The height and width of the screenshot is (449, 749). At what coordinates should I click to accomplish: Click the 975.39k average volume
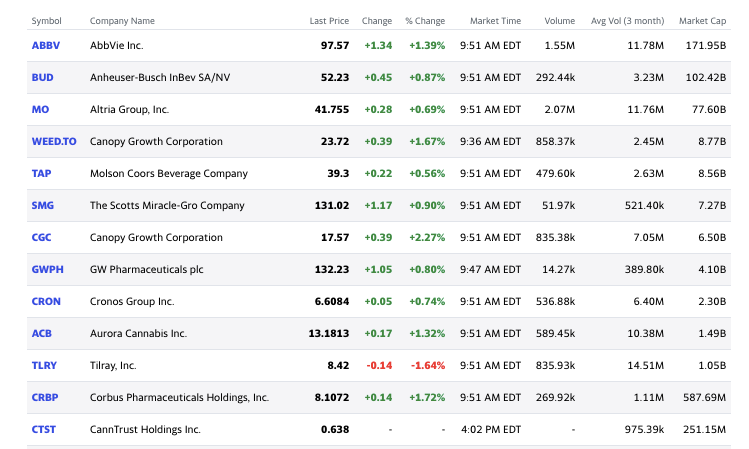pyautogui.click(x=644, y=429)
